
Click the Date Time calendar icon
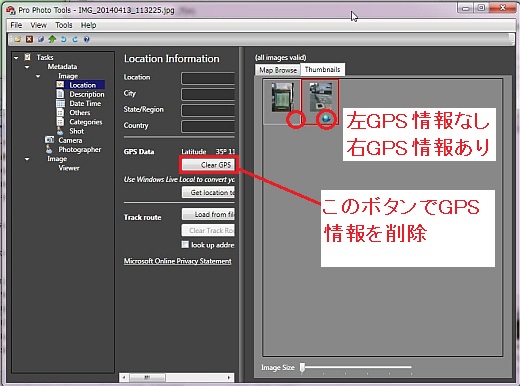click(x=60, y=103)
